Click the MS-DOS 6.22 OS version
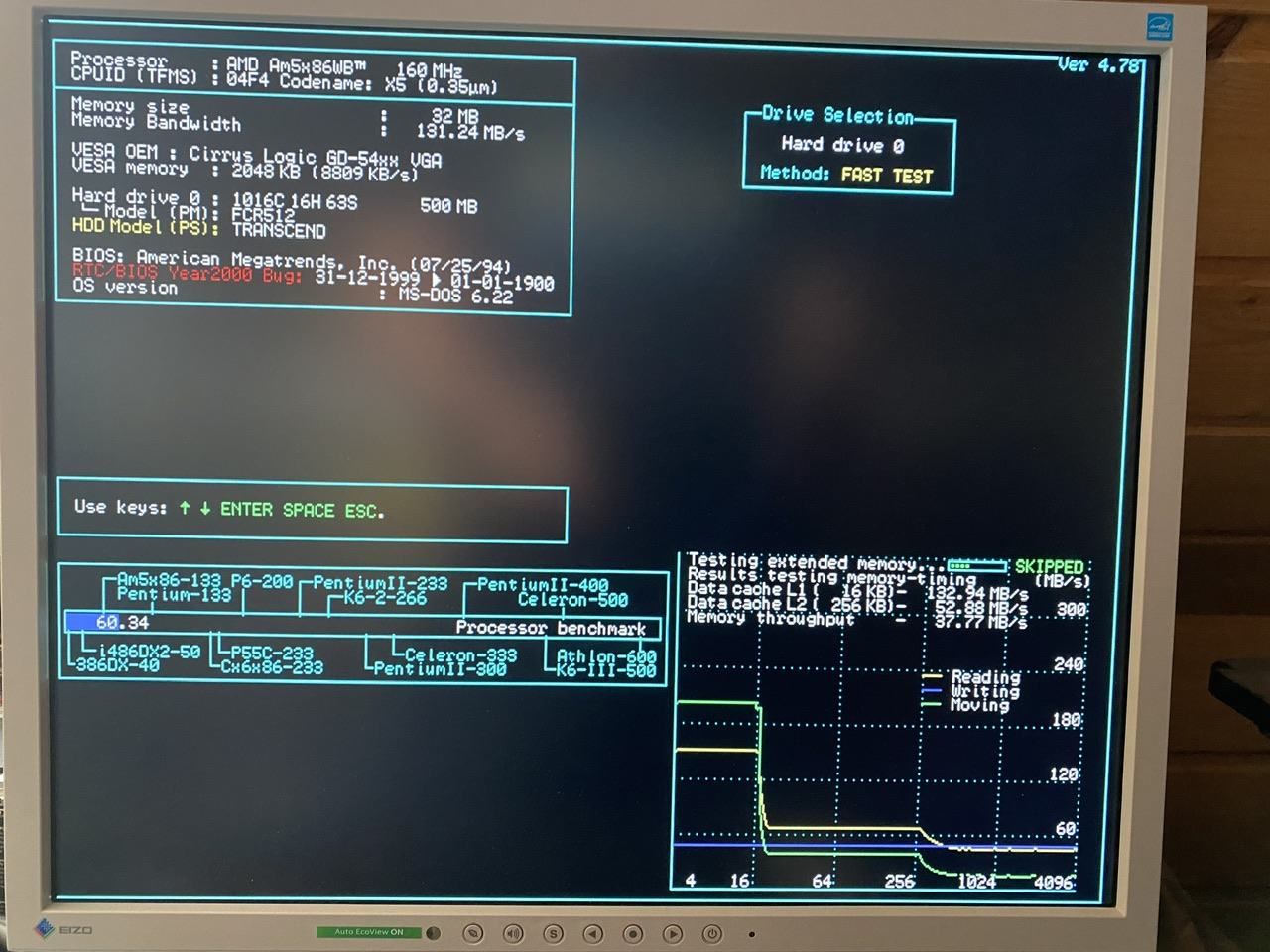1270x952 pixels. 455,295
